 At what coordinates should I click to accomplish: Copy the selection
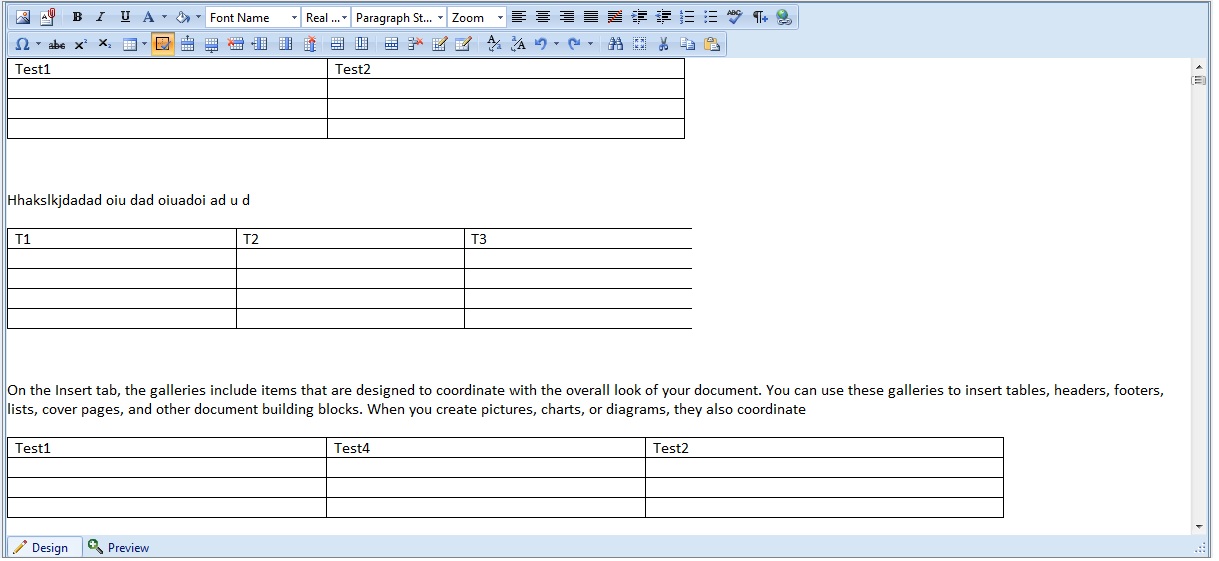click(x=687, y=44)
